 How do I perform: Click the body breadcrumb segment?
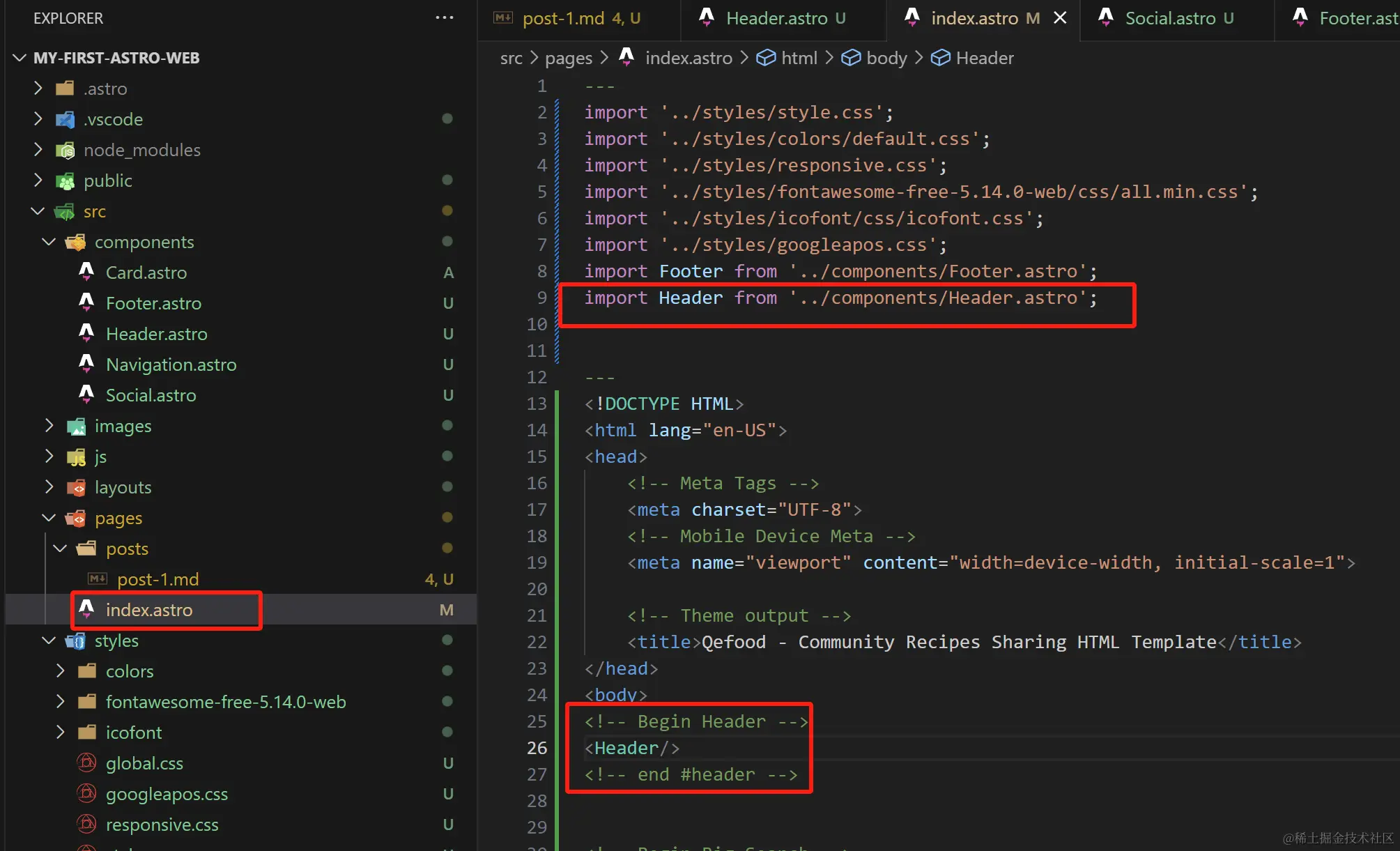[x=886, y=58]
